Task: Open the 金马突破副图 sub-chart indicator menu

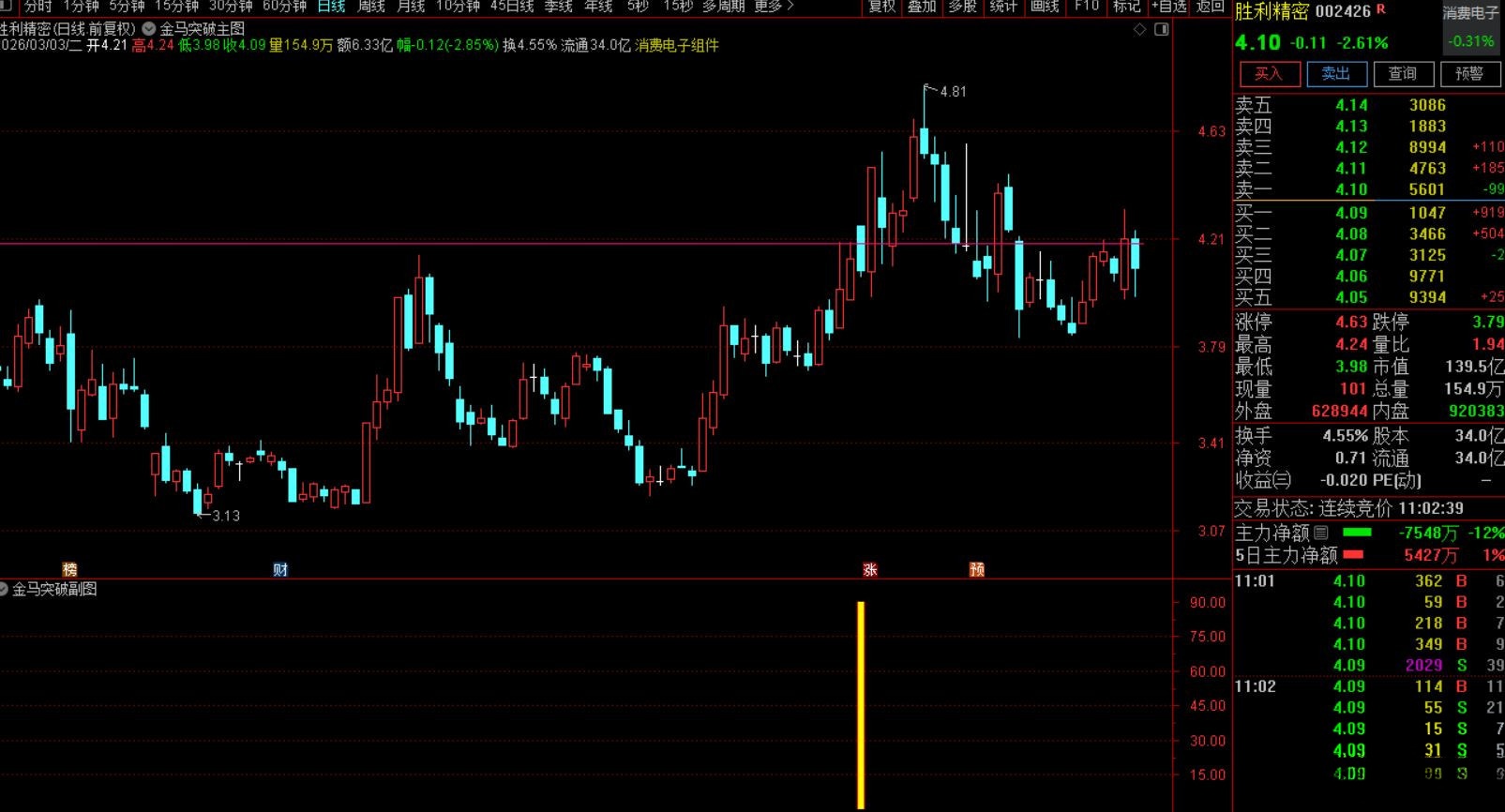Action: click(5, 589)
